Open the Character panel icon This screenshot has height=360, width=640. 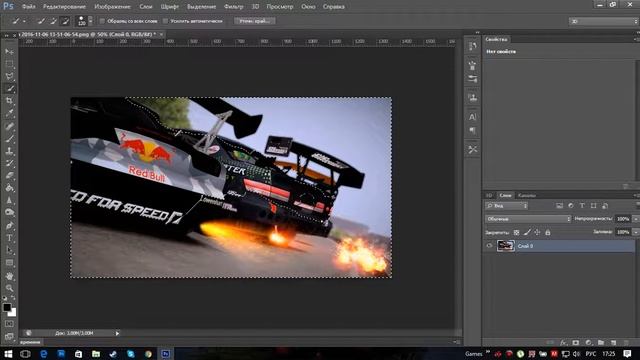point(472,117)
